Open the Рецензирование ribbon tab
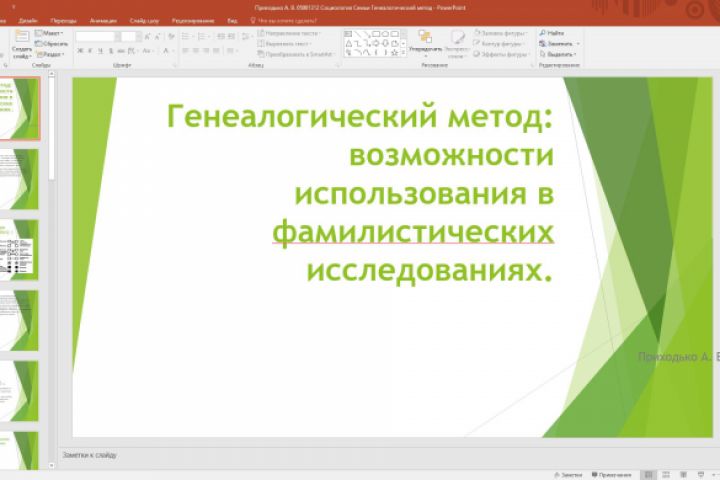The height and width of the screenshot is (480, 720). 193,21
